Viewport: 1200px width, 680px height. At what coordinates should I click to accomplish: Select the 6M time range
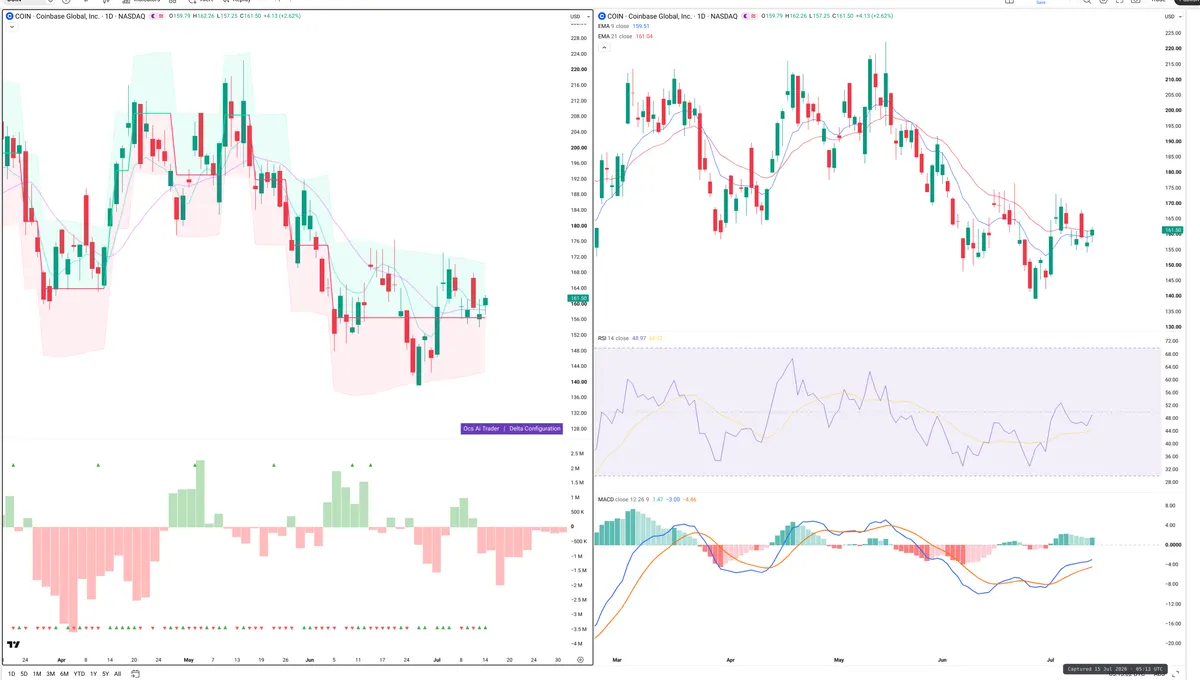[64, 674]
